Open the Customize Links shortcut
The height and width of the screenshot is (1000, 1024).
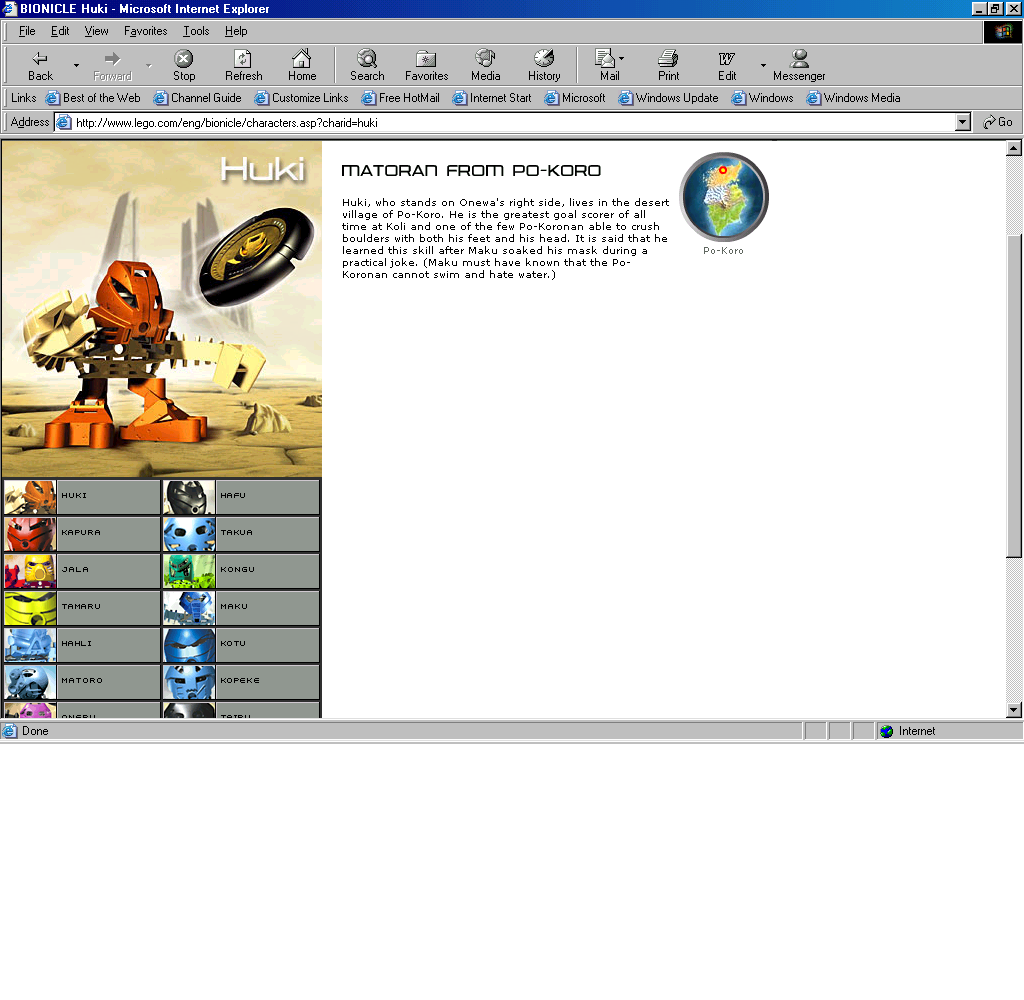[301, 98]
